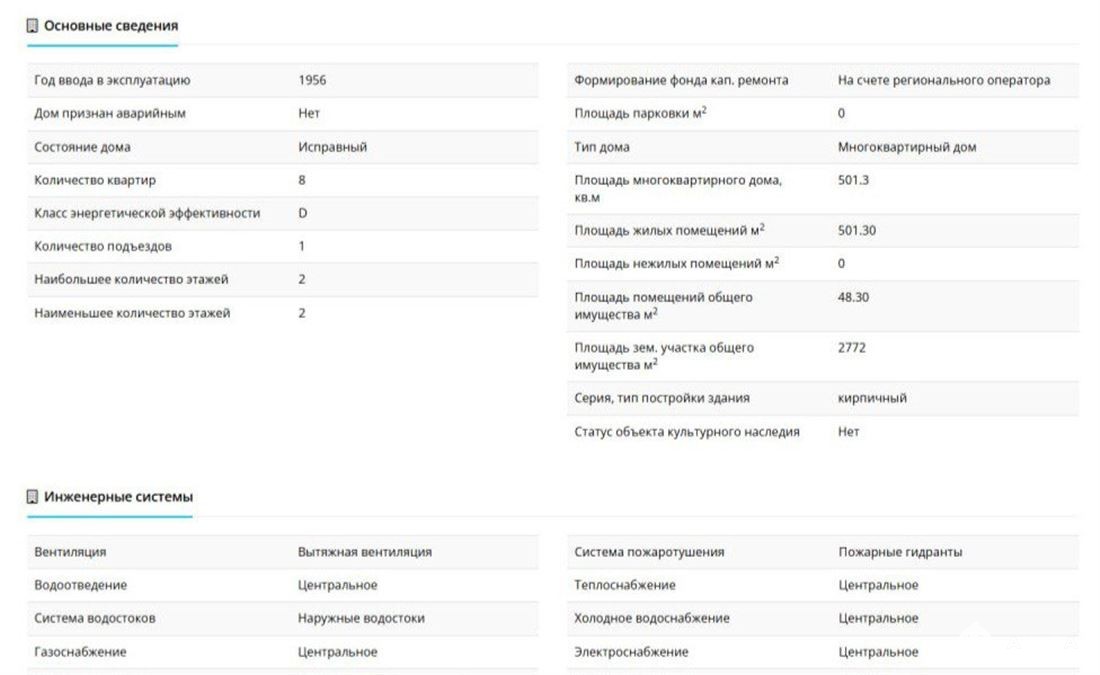1100x675 pixels.
Task: Select the Вытяжная вентиляция value
Action: tap(365, 552)
